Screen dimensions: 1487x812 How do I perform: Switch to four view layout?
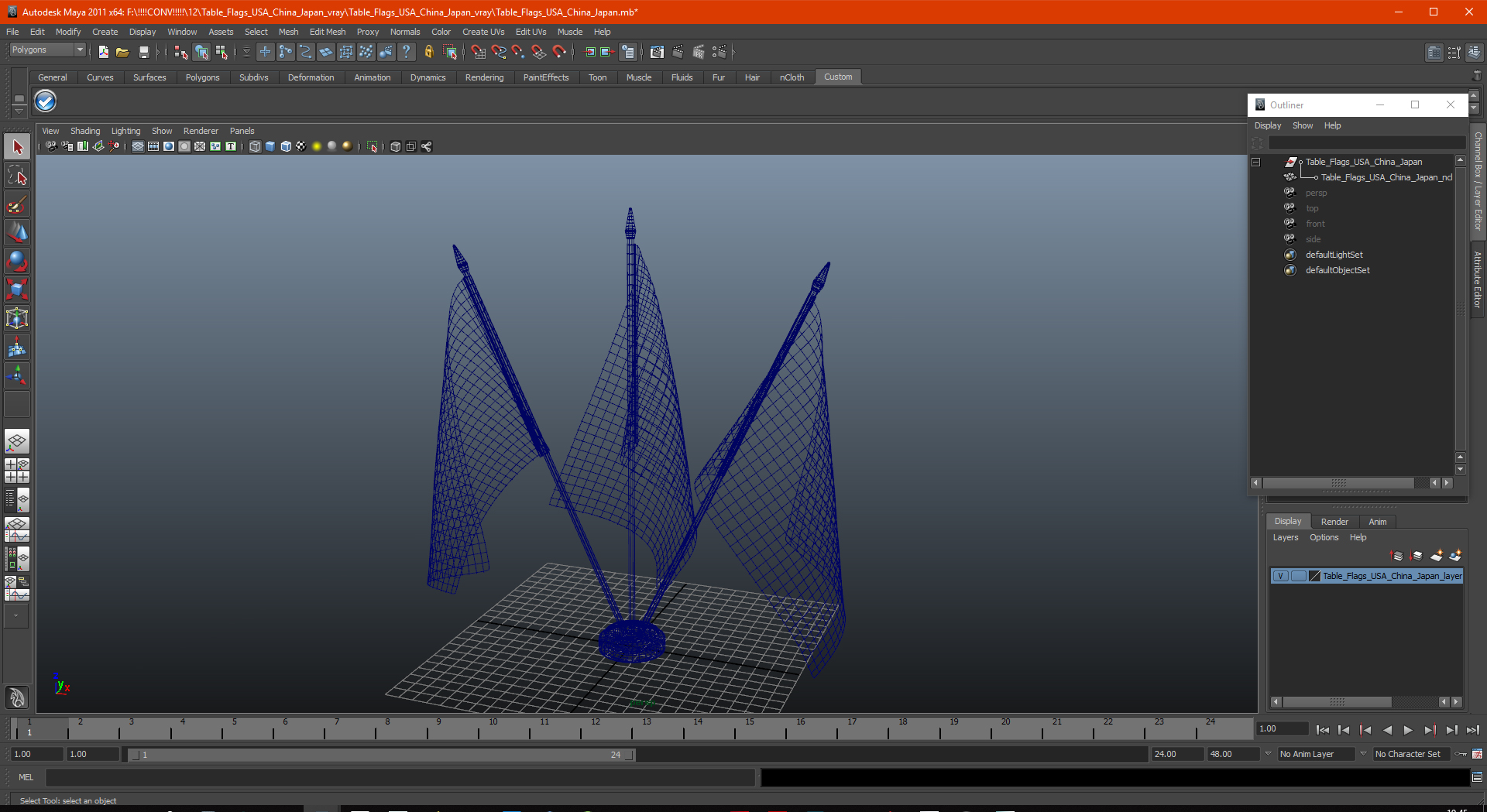tap(17, 471)
